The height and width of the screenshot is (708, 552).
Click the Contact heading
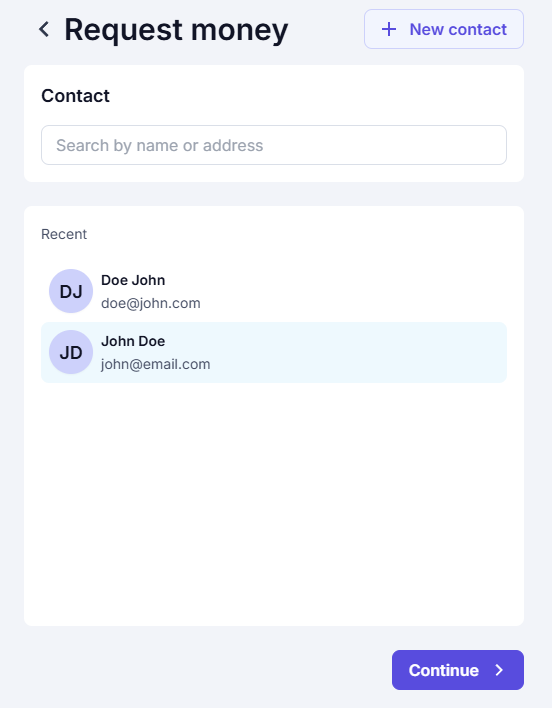click(x=75, y=96)
